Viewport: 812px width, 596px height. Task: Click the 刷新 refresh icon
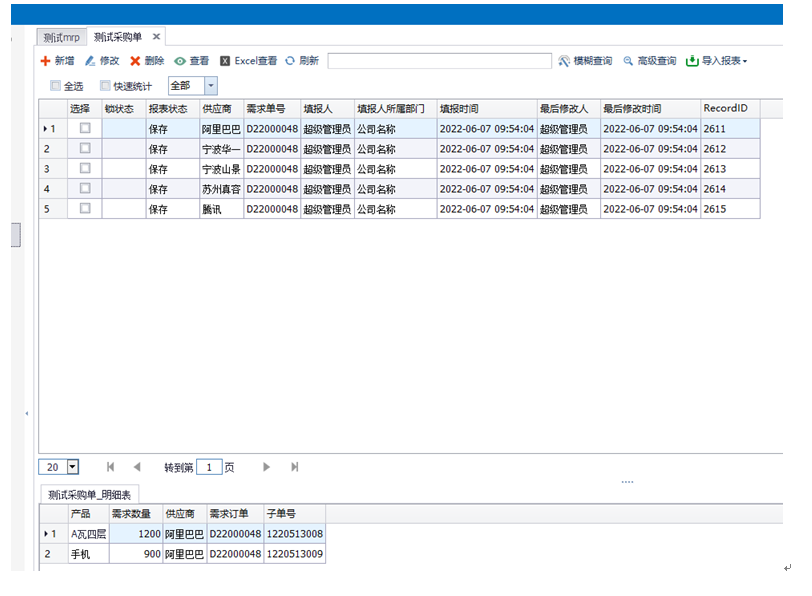tap(290, 61)
